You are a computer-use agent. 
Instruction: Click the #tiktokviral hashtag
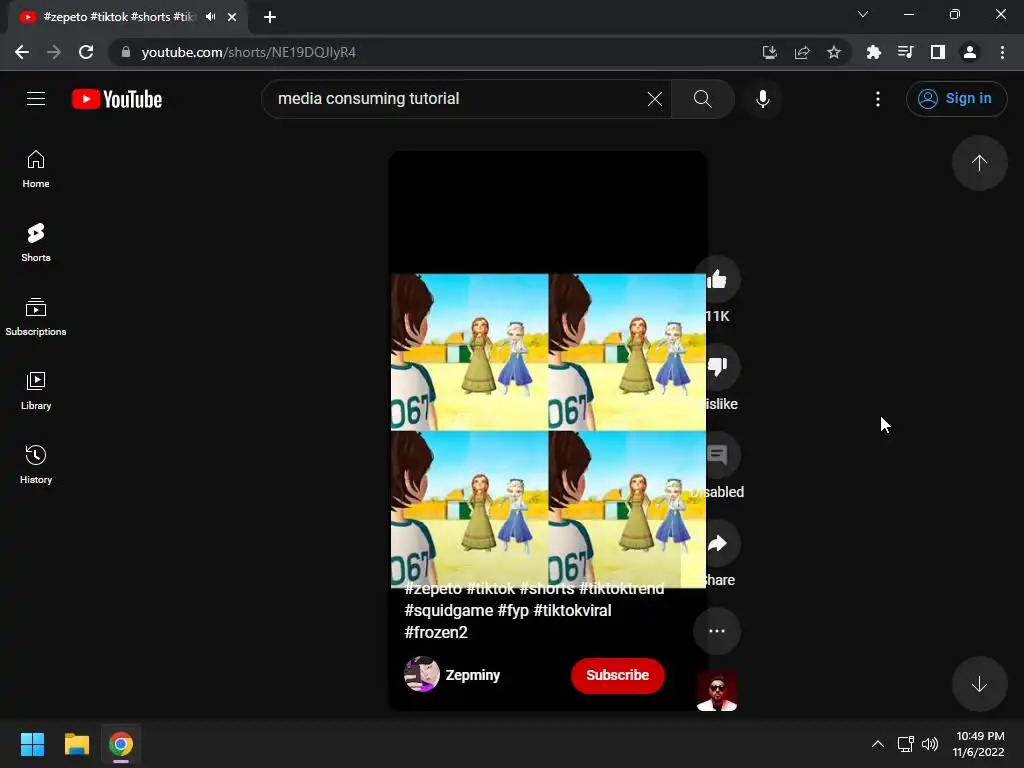pos(572,611)
